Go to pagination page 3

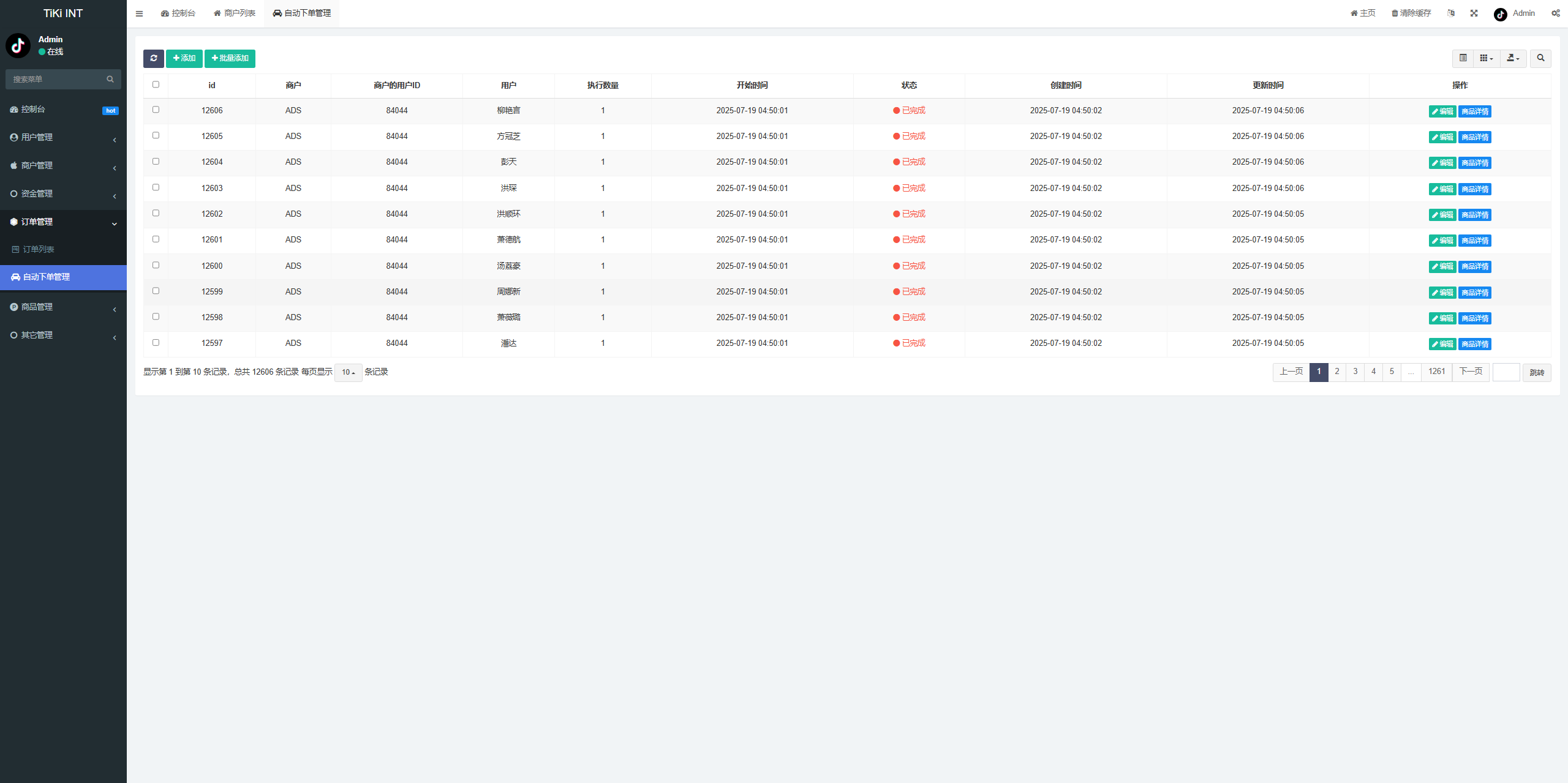tap(1355, 372)
